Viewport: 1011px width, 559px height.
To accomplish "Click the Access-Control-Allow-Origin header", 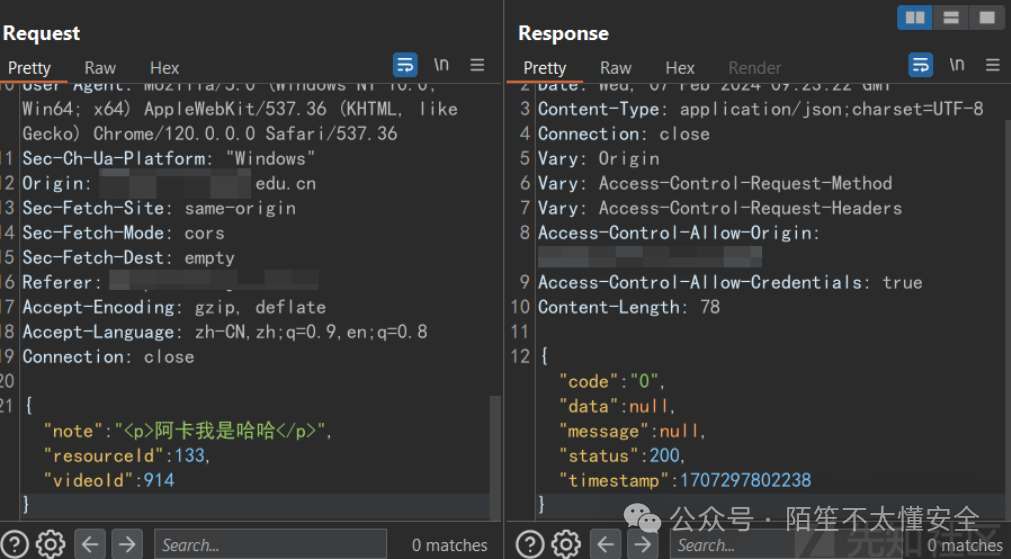I will (x=679, y=233).
